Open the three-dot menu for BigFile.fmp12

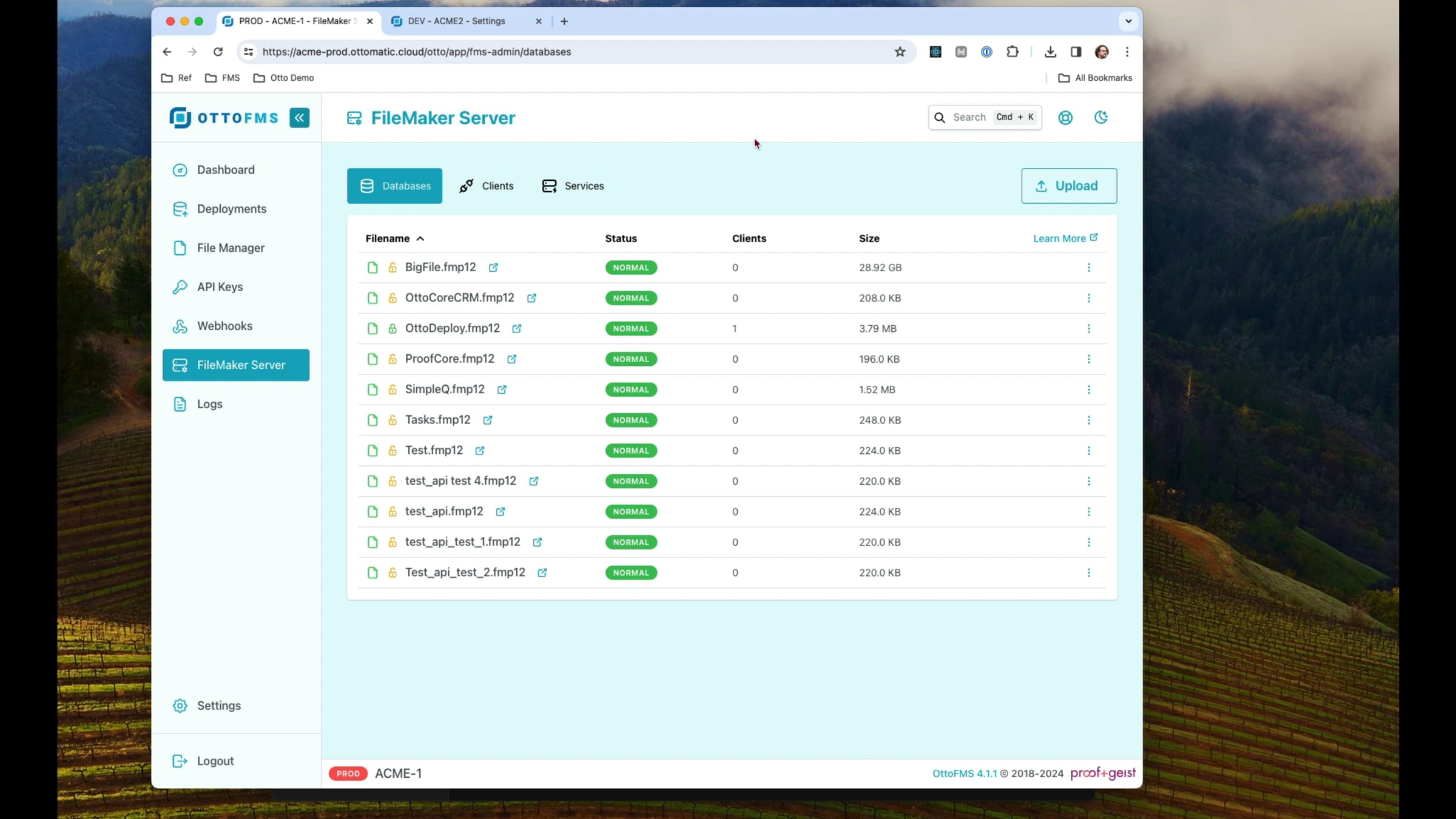pyautogui.click(x=1088, y=268)
